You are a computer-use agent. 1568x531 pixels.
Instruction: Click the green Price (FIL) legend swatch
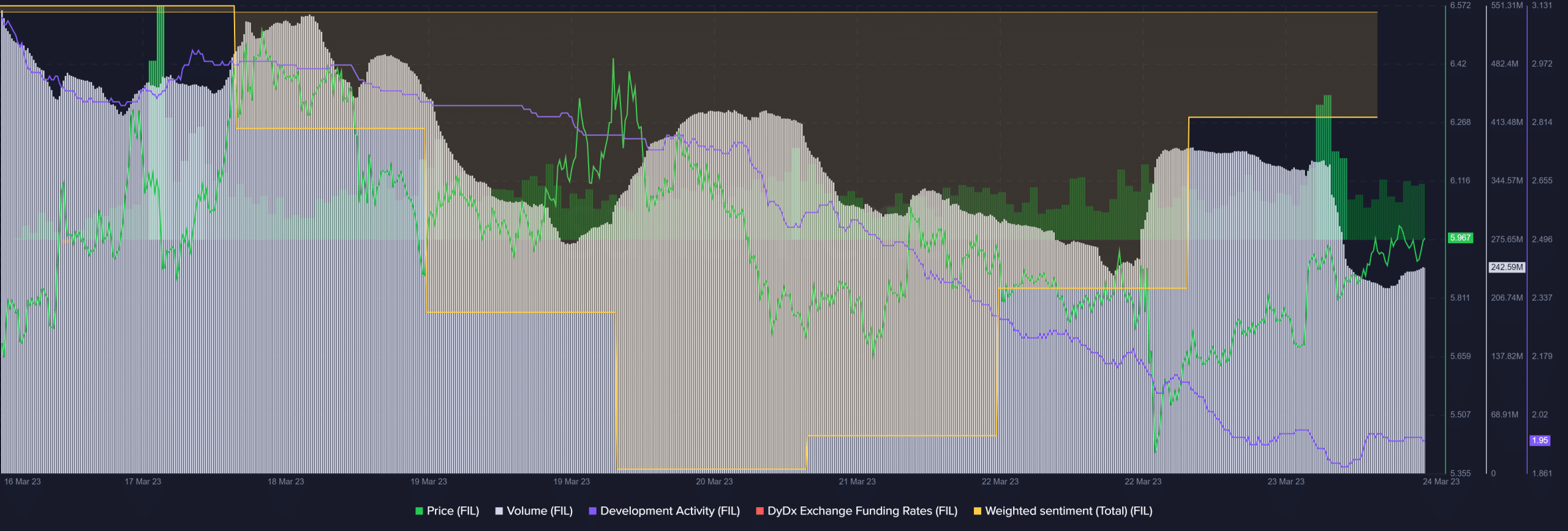click(x=419, y=511)
